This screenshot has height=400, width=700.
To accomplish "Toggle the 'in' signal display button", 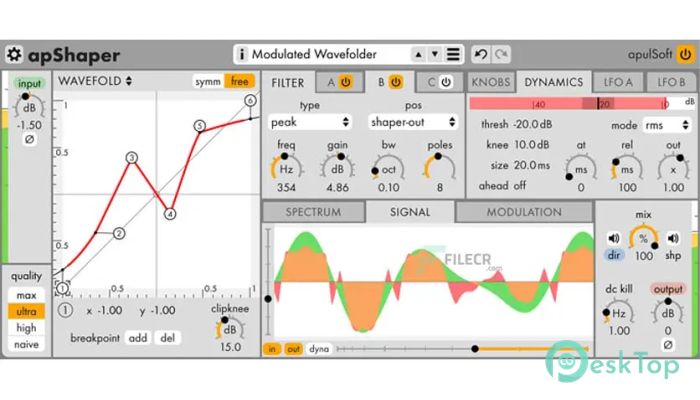I will click(272, 349).
